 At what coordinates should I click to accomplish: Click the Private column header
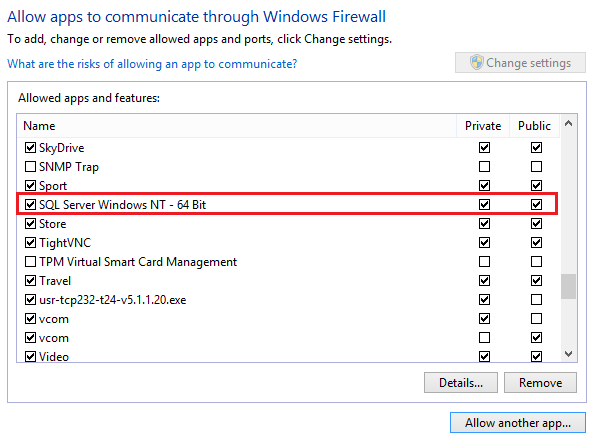(x=484, y=126)
